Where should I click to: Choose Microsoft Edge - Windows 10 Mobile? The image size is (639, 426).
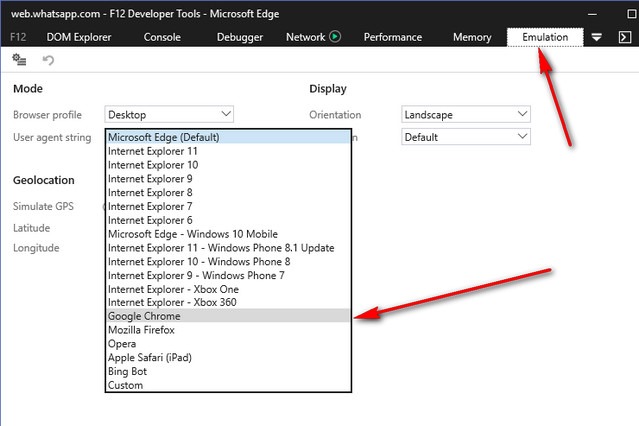pyautogui.click(x=228, y=234)
